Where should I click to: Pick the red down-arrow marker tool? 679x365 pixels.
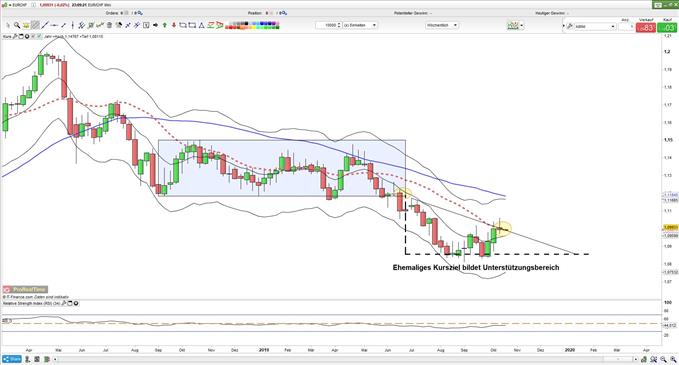click(x=174, y=26)
